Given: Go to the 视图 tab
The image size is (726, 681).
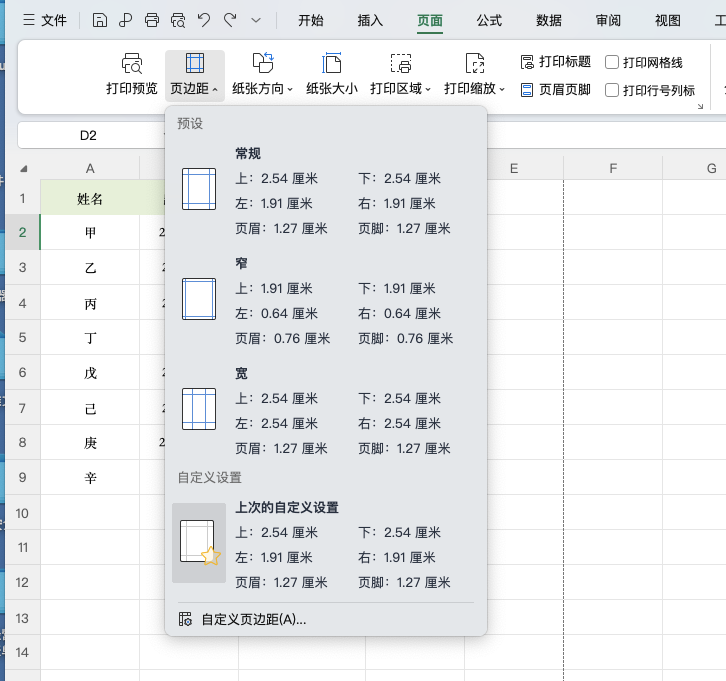Looking at the screenshot, I should [668, 20].
